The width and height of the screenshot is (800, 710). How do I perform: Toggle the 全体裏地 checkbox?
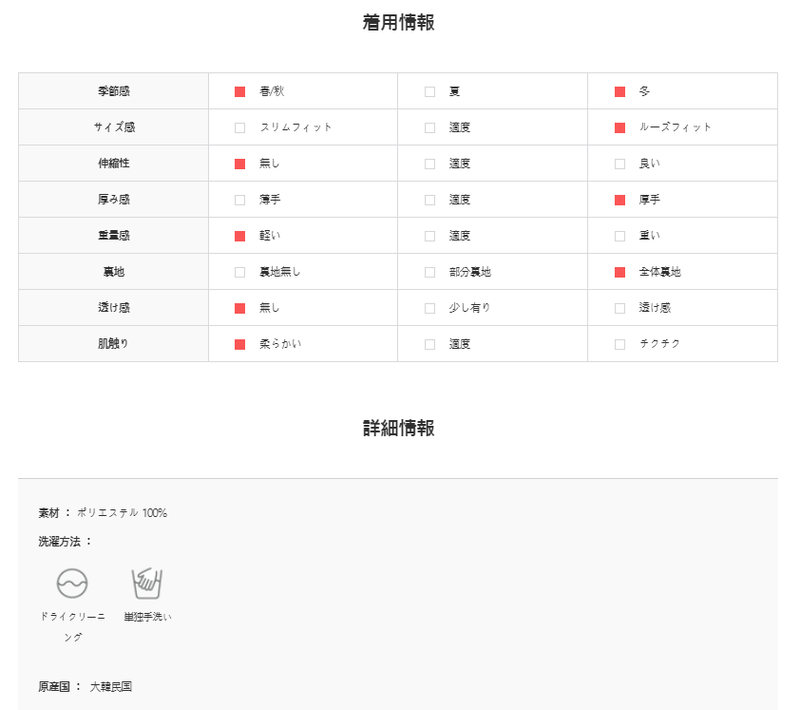(620, 272)
